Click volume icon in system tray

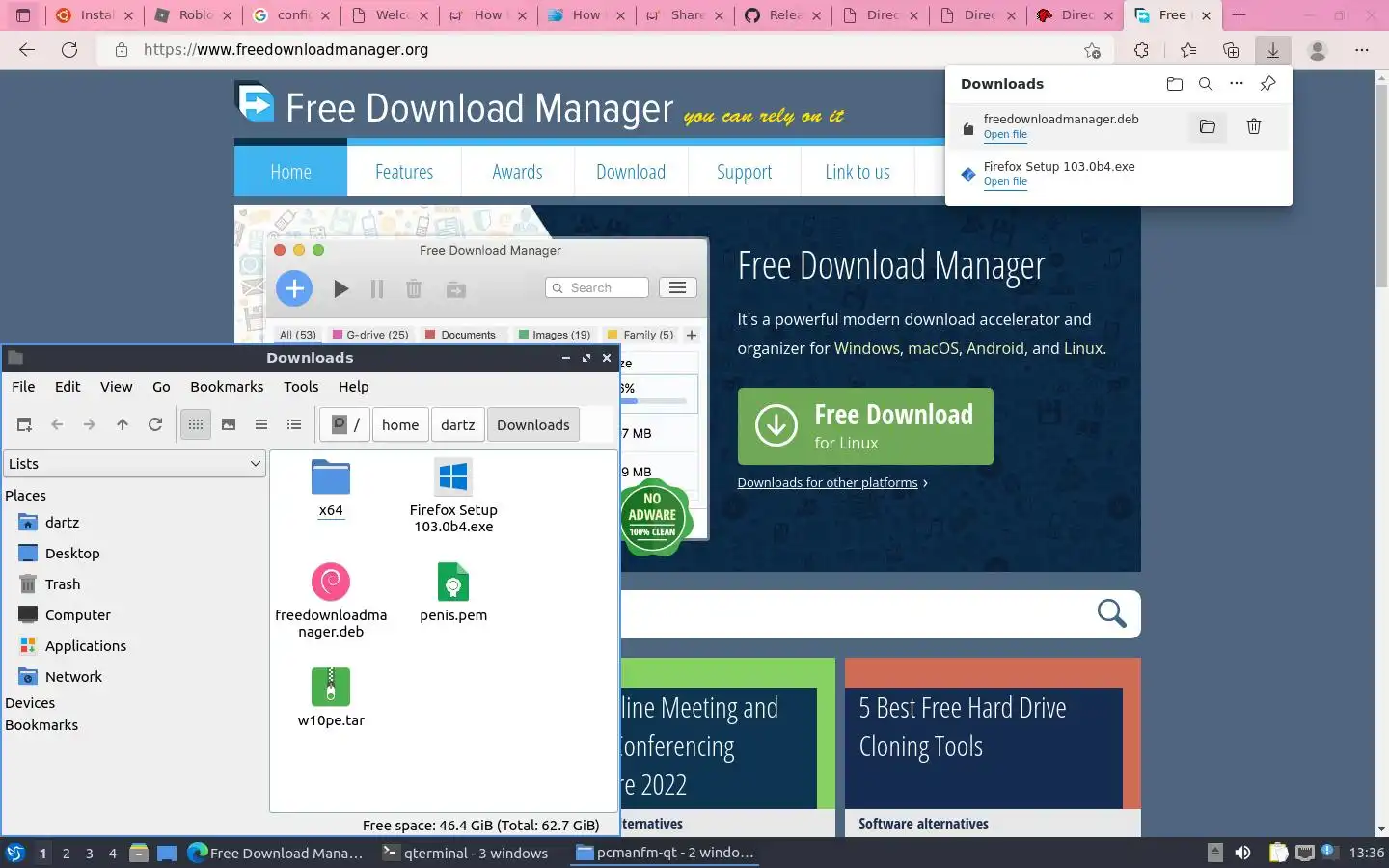pos(1242,853)
